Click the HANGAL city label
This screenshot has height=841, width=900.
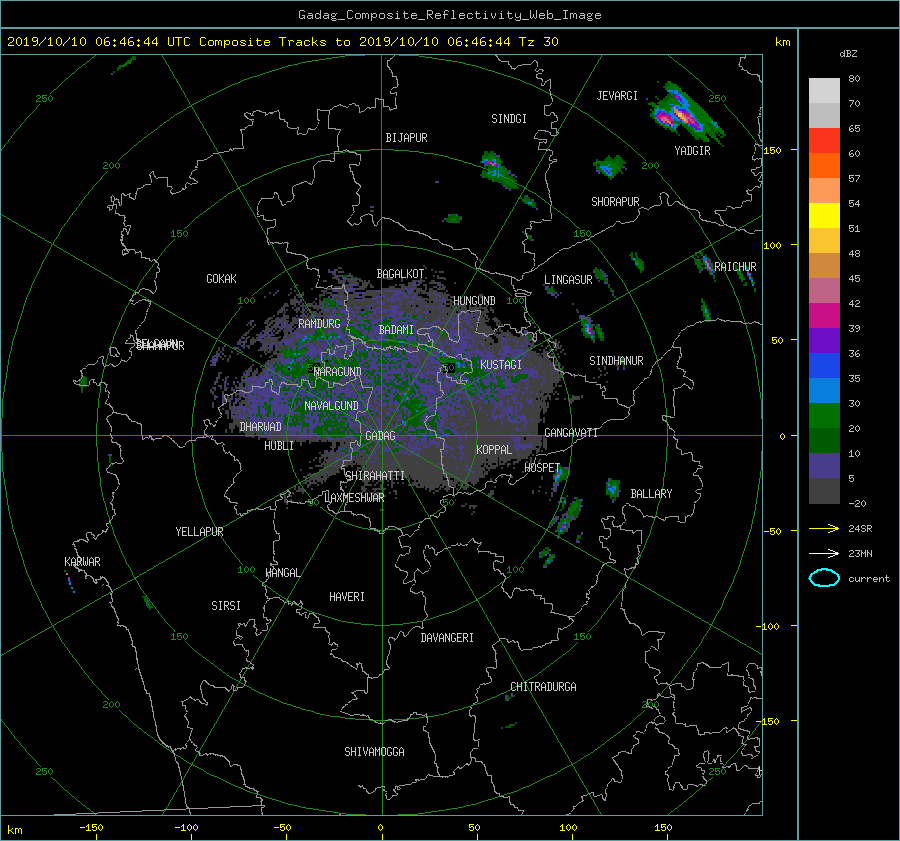coord(283,573)
